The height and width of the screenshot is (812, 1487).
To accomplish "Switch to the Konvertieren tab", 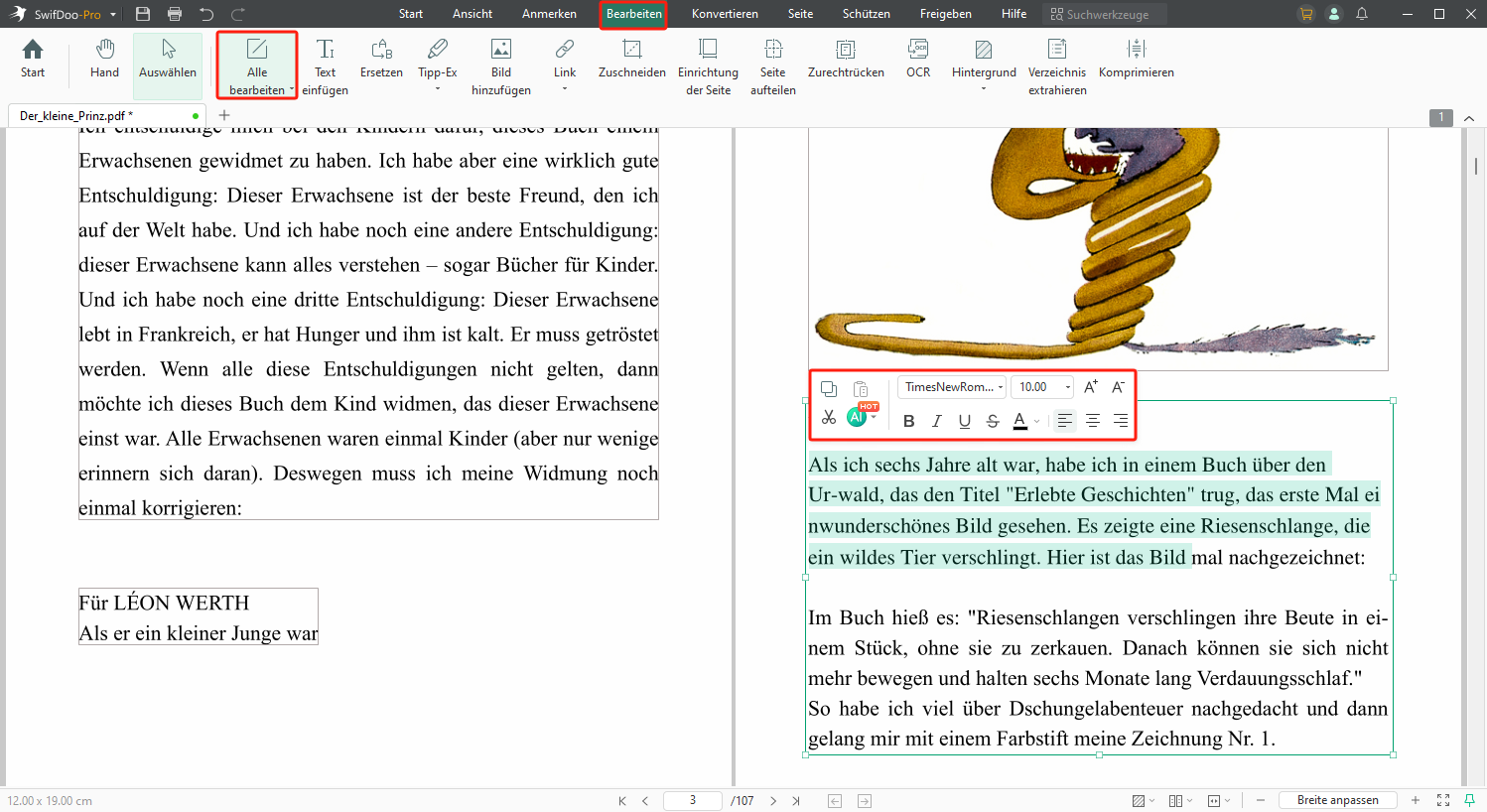I will coord(725,14).
